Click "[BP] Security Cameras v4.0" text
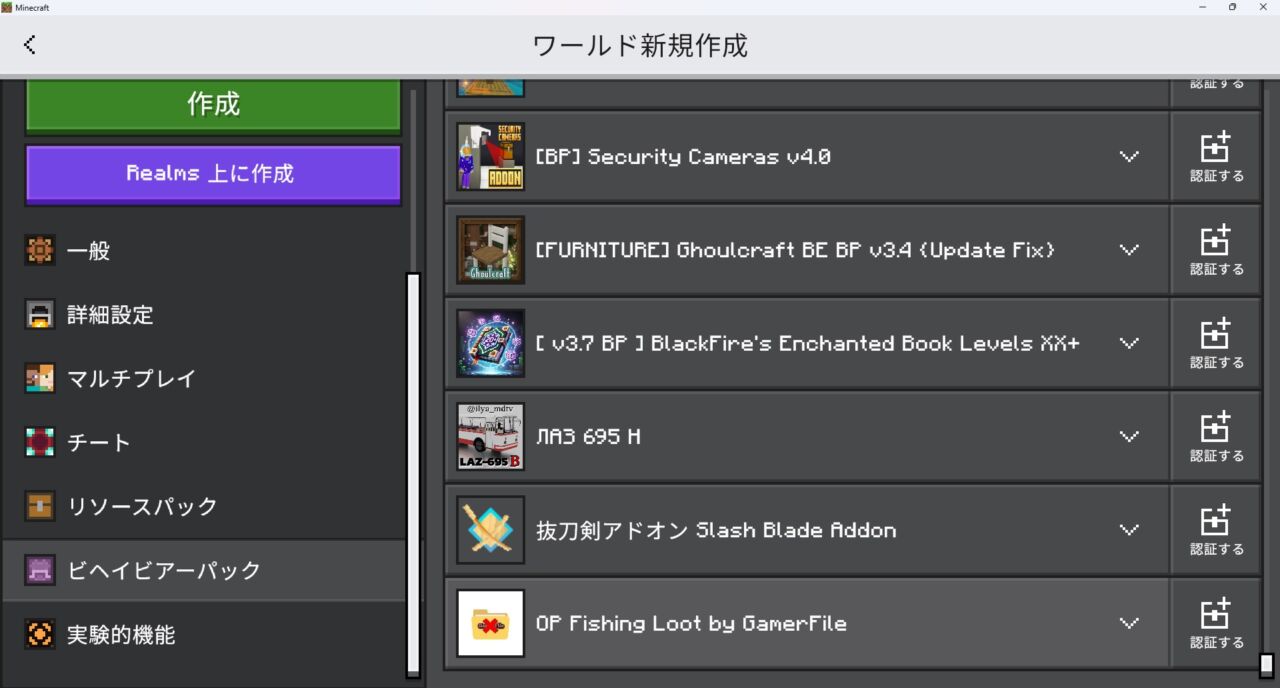The width and height of the screenshot is (1280, 688). tap(683, 157)
